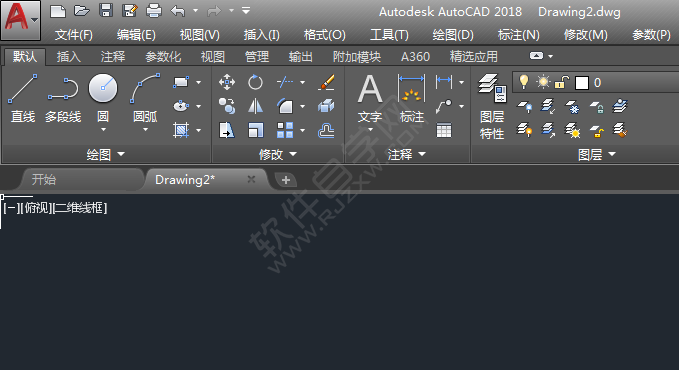679x370 pixels.
Task: Open the File (文件) menu
Action: point(74,35)
